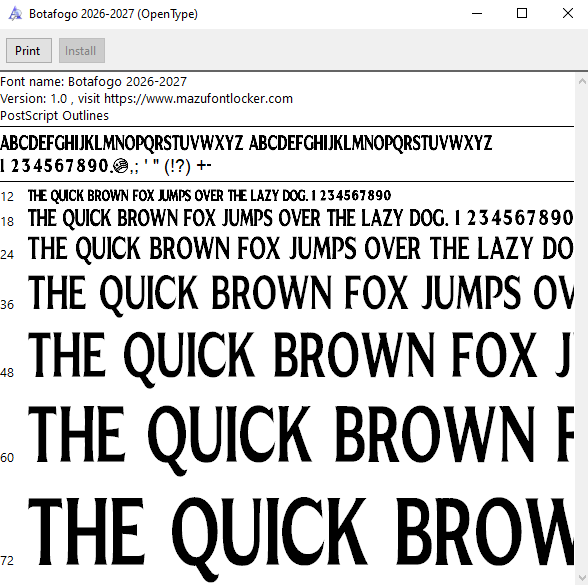Click the 18-point quick brown fox sample
This screenshot has width=588, height=585.
pos(301,218)
